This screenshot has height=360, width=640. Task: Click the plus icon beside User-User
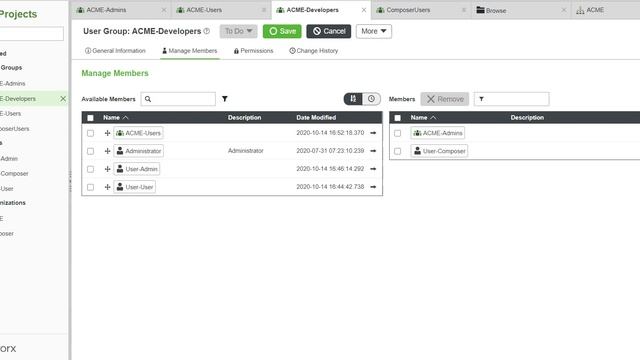(x=107, y=187)
